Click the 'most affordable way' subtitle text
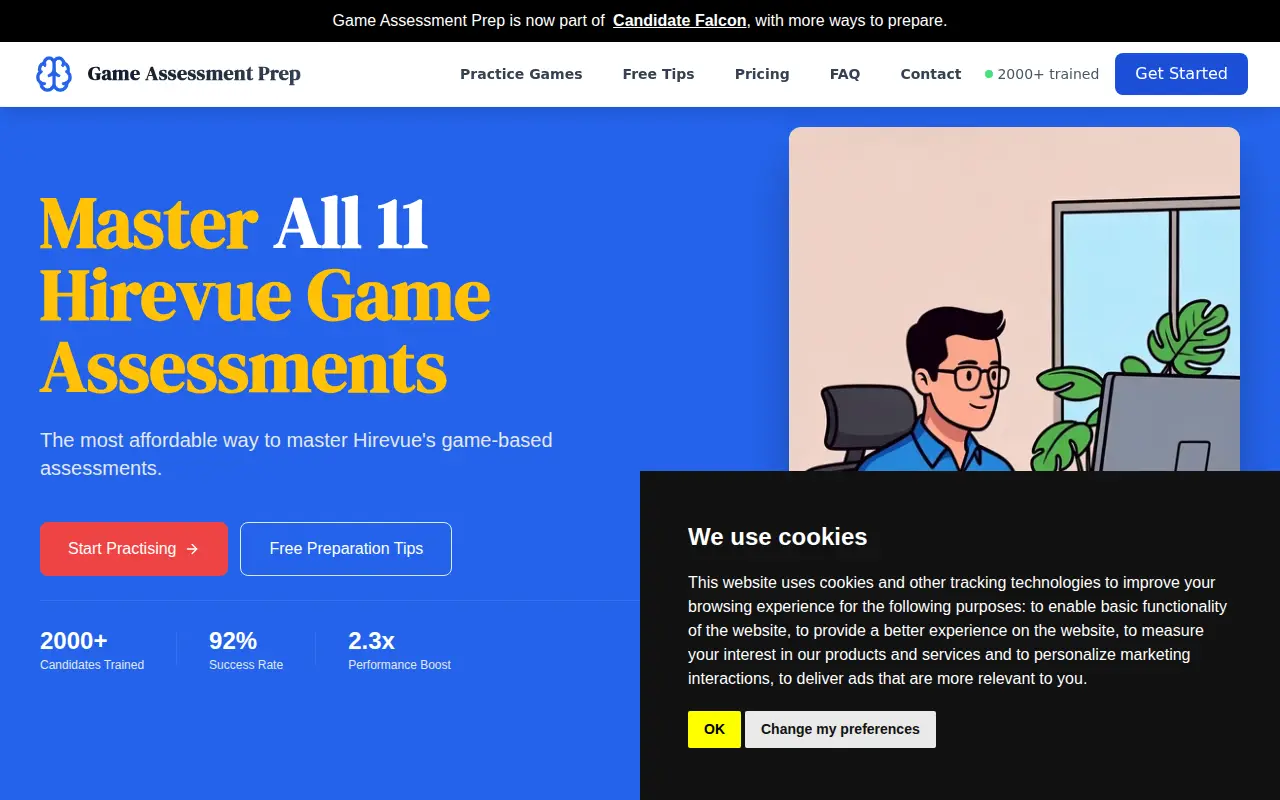Viewport: 1280px width, 800px height. (296, 454)
